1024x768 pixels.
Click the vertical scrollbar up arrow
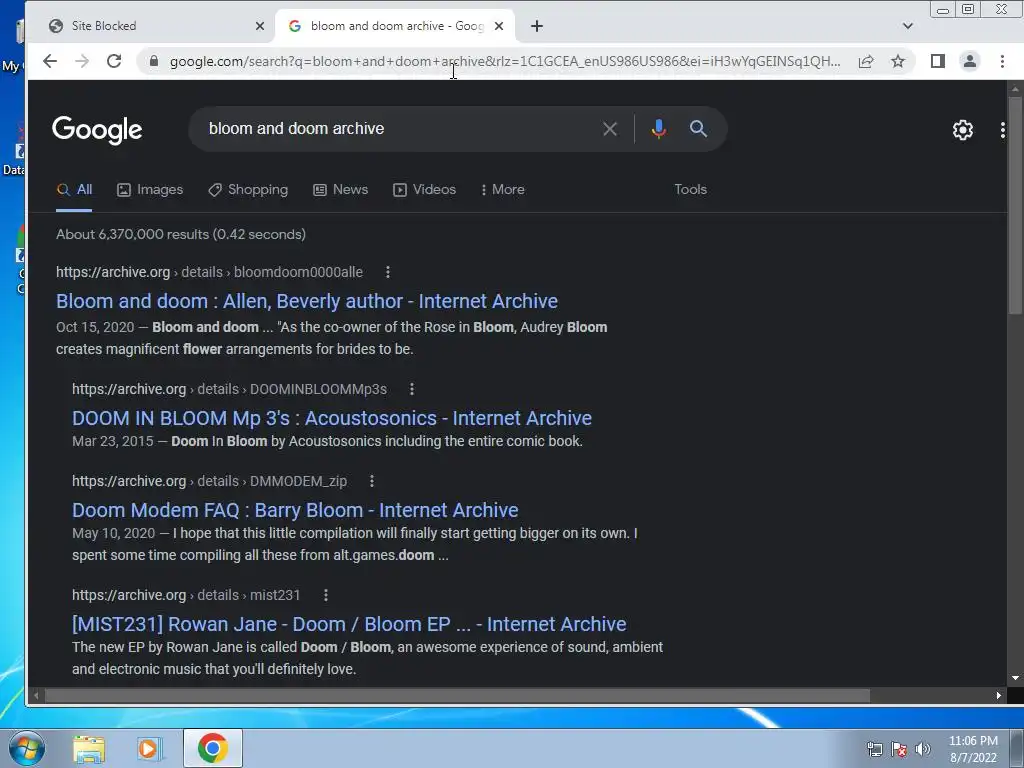click(1015, 88)
